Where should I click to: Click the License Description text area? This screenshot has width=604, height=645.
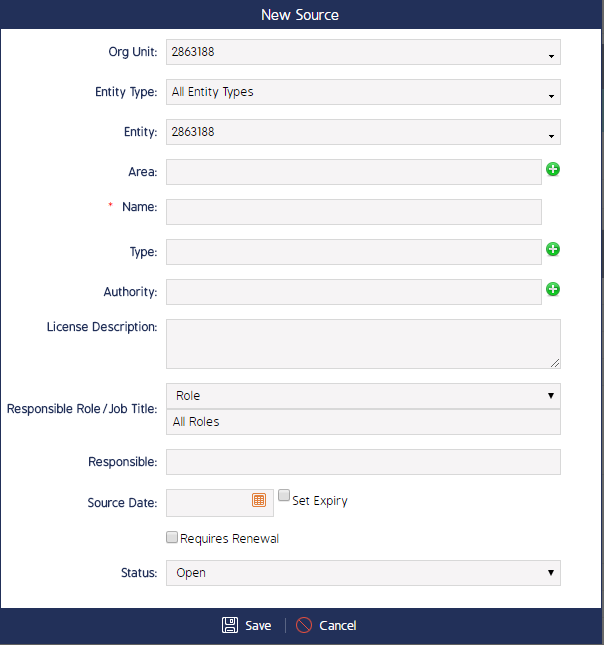(x=363, y=344)
